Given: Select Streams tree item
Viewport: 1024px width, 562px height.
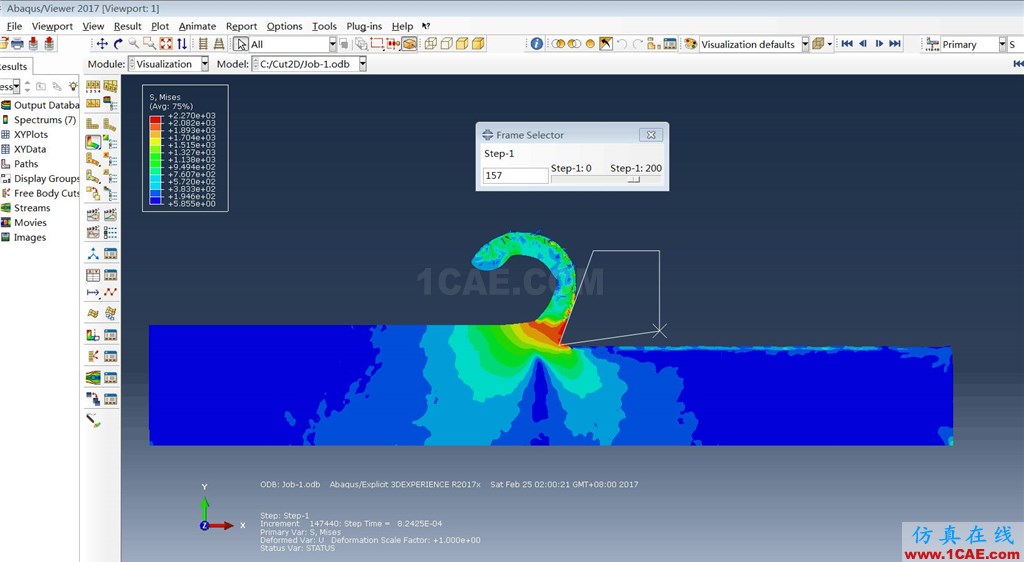Looking at the screenshot, I should pyautogui.click(x=26, y=208).
